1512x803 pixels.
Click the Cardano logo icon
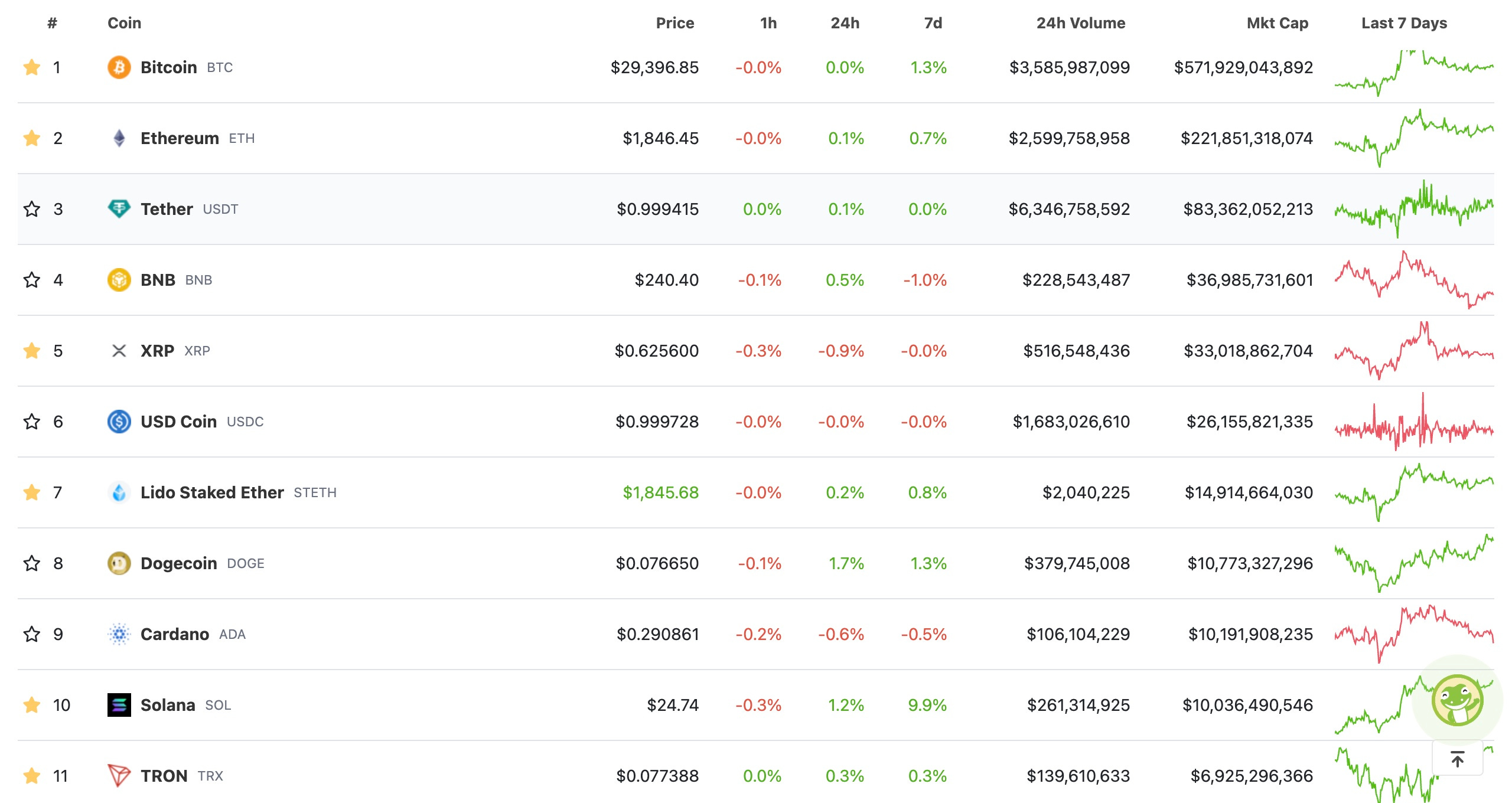(x=119, y=634)
